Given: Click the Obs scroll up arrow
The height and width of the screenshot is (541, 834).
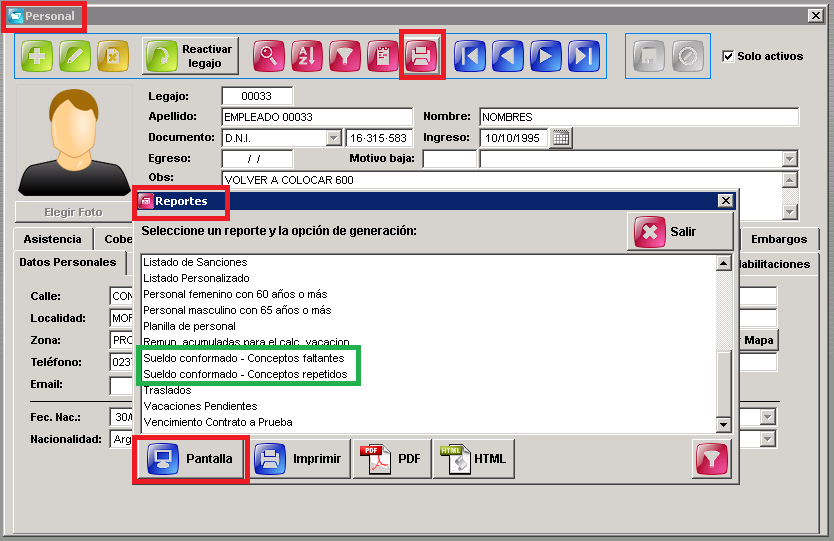Looking at the screenshot, I should 790,180.
